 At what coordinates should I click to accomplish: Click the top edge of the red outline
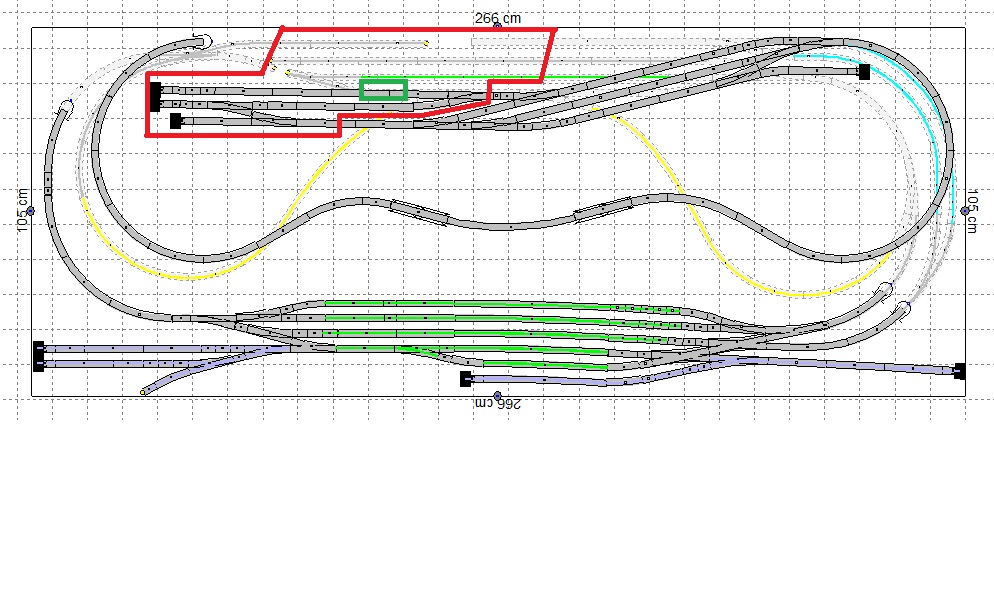[420, 29]
